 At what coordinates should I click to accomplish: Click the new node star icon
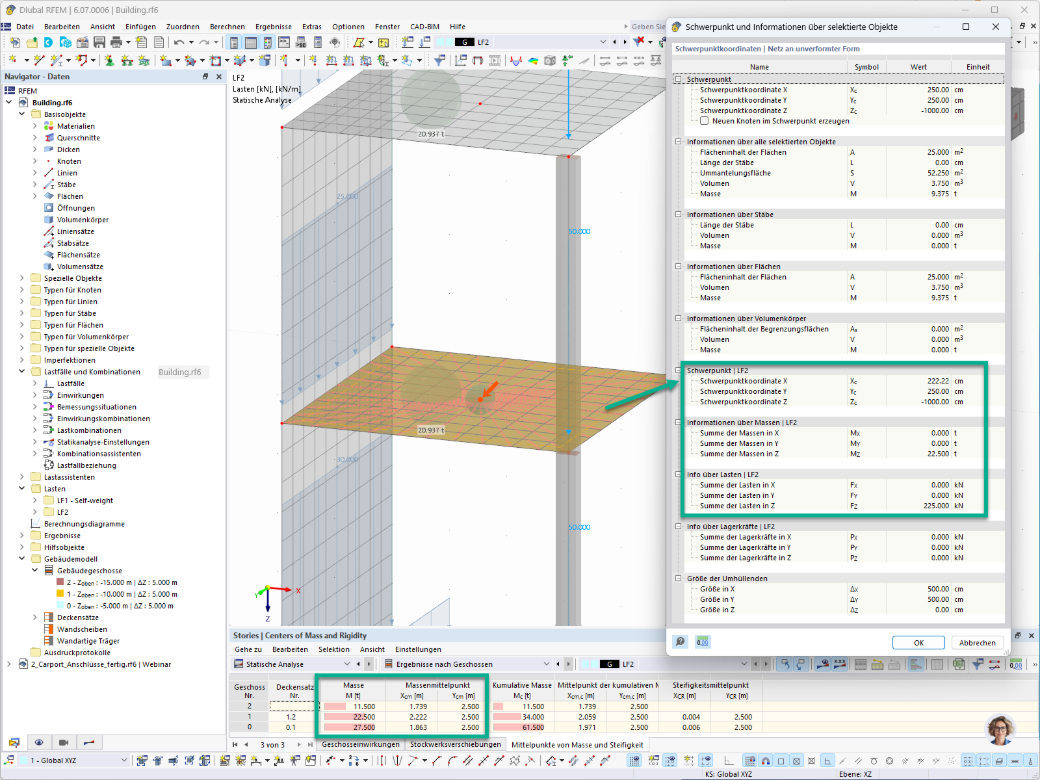tap(13, 60)
